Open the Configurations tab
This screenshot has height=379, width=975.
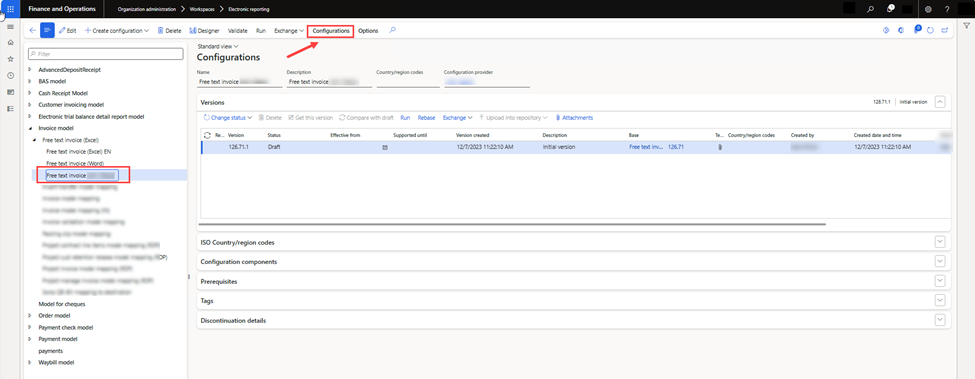click(331, 30)
